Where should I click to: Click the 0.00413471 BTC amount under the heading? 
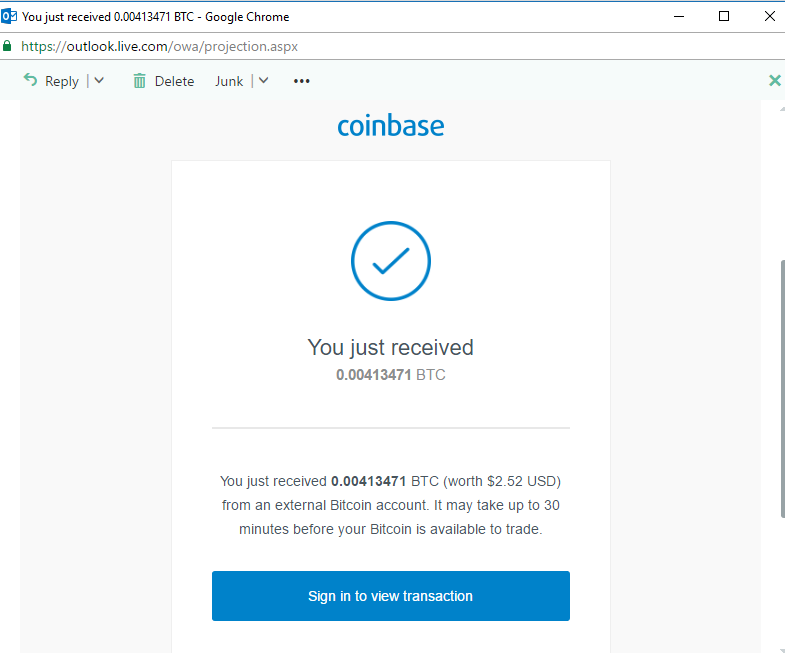pyautogui.click(x=390, y=375)
